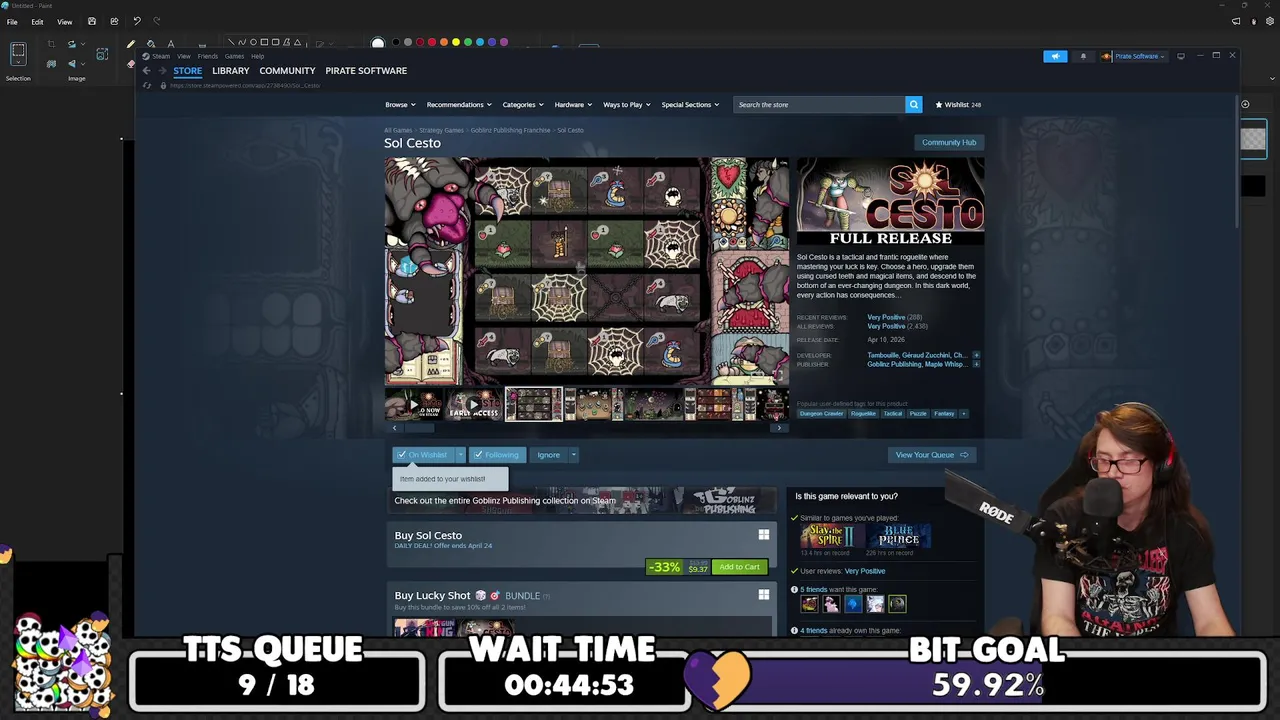The image size is (1280, 720).
Task: Pick the red color swatch in Paint
Action: pyautogui.click(x=432, y=42)
